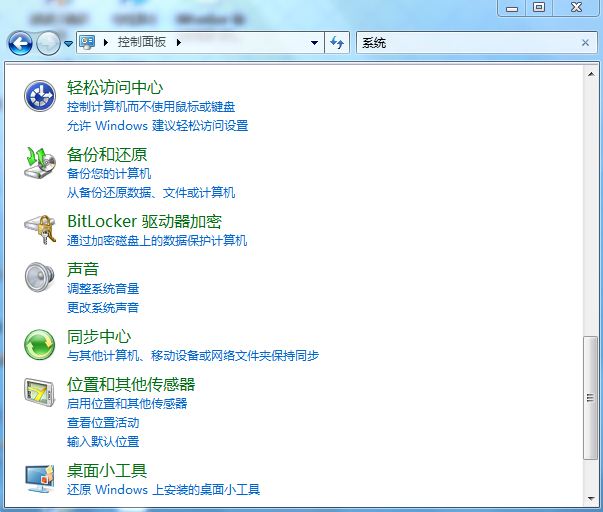Open 从备份还原数据、文件或计算机 link
603x512 pixels.
[x=151, y=192]
